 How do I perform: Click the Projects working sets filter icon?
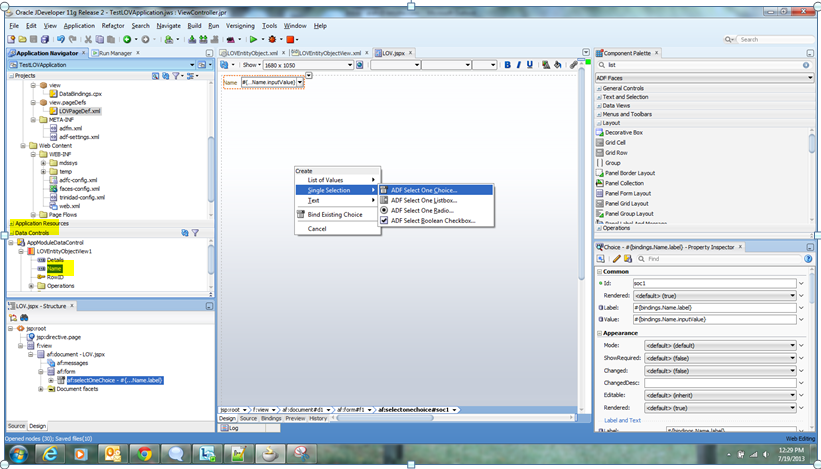tap(177, 76)
